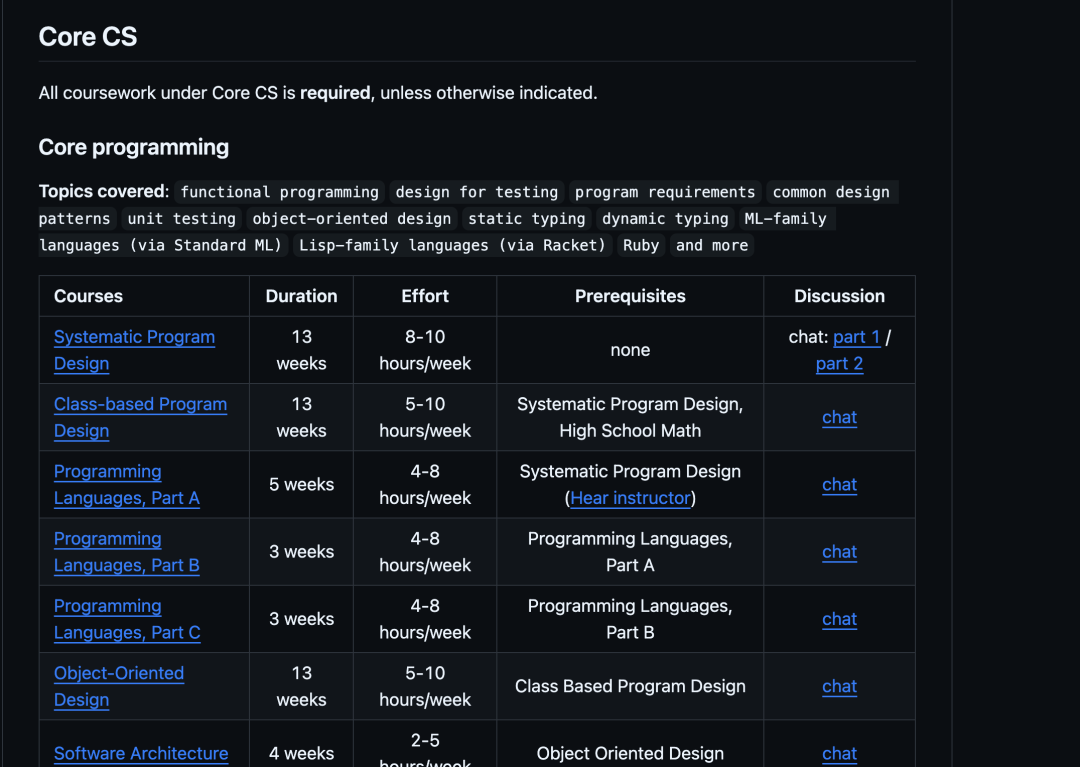1080x767 pixels.
Task: Click the 'none' prerequisites cell
Action: (x=630, y=350)
